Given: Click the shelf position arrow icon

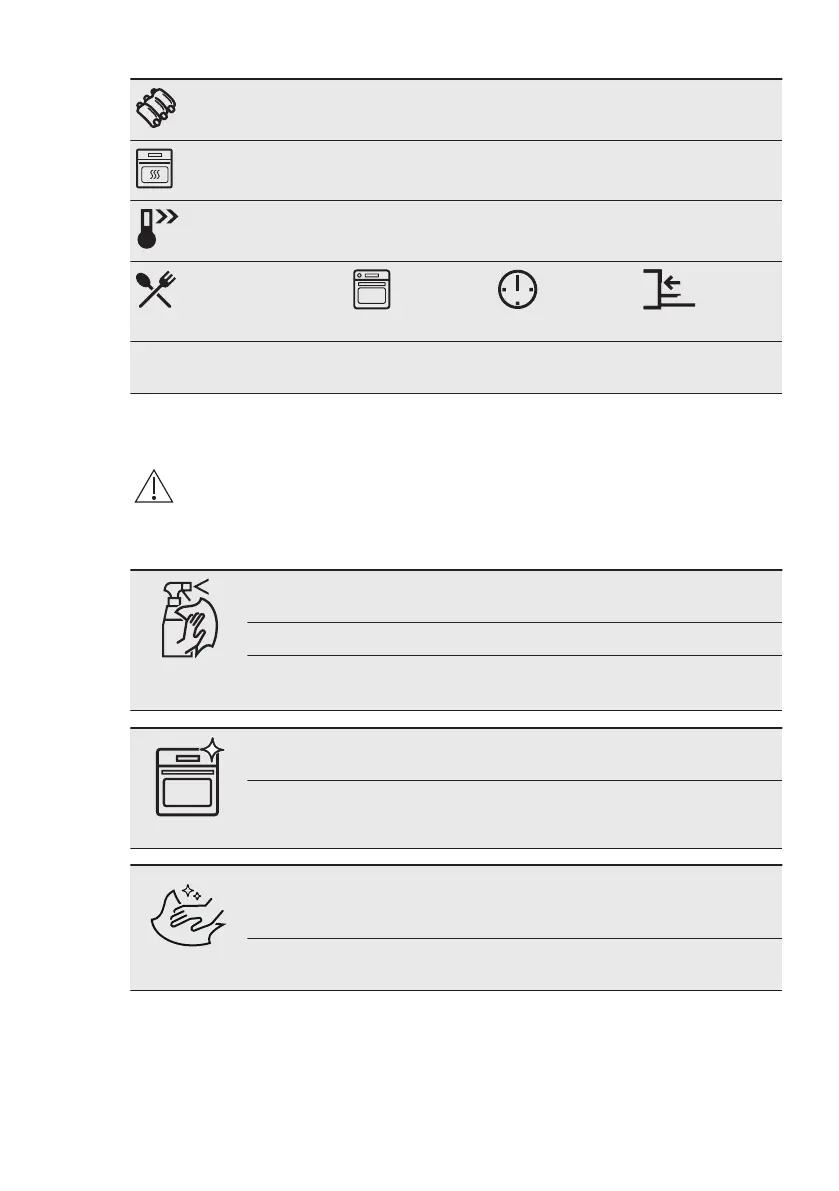Looking at the screenshot, I should click(x=669, y=289).
